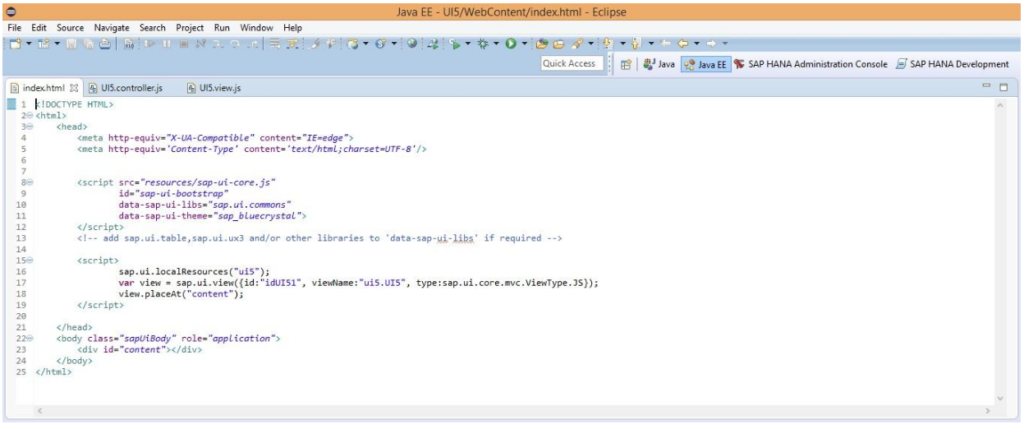Open the New file dropdown arrow
Image resolution: width=1024 pixels, height=424 pixels.
[x=28, y=44]
